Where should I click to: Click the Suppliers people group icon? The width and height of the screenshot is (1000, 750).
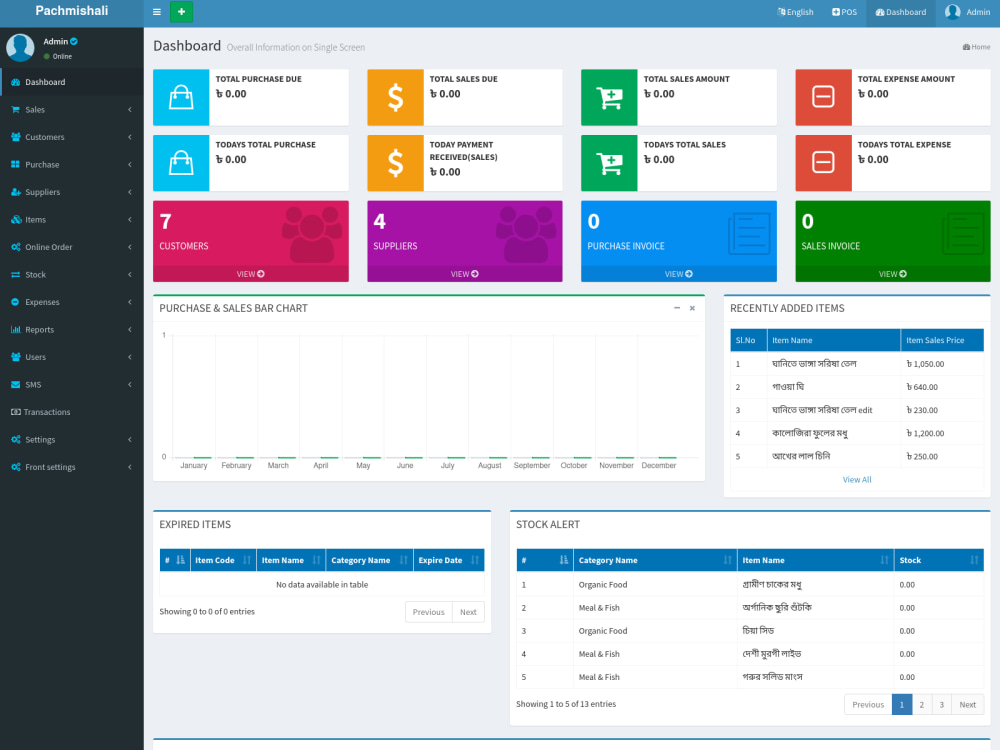pos(526,234)
